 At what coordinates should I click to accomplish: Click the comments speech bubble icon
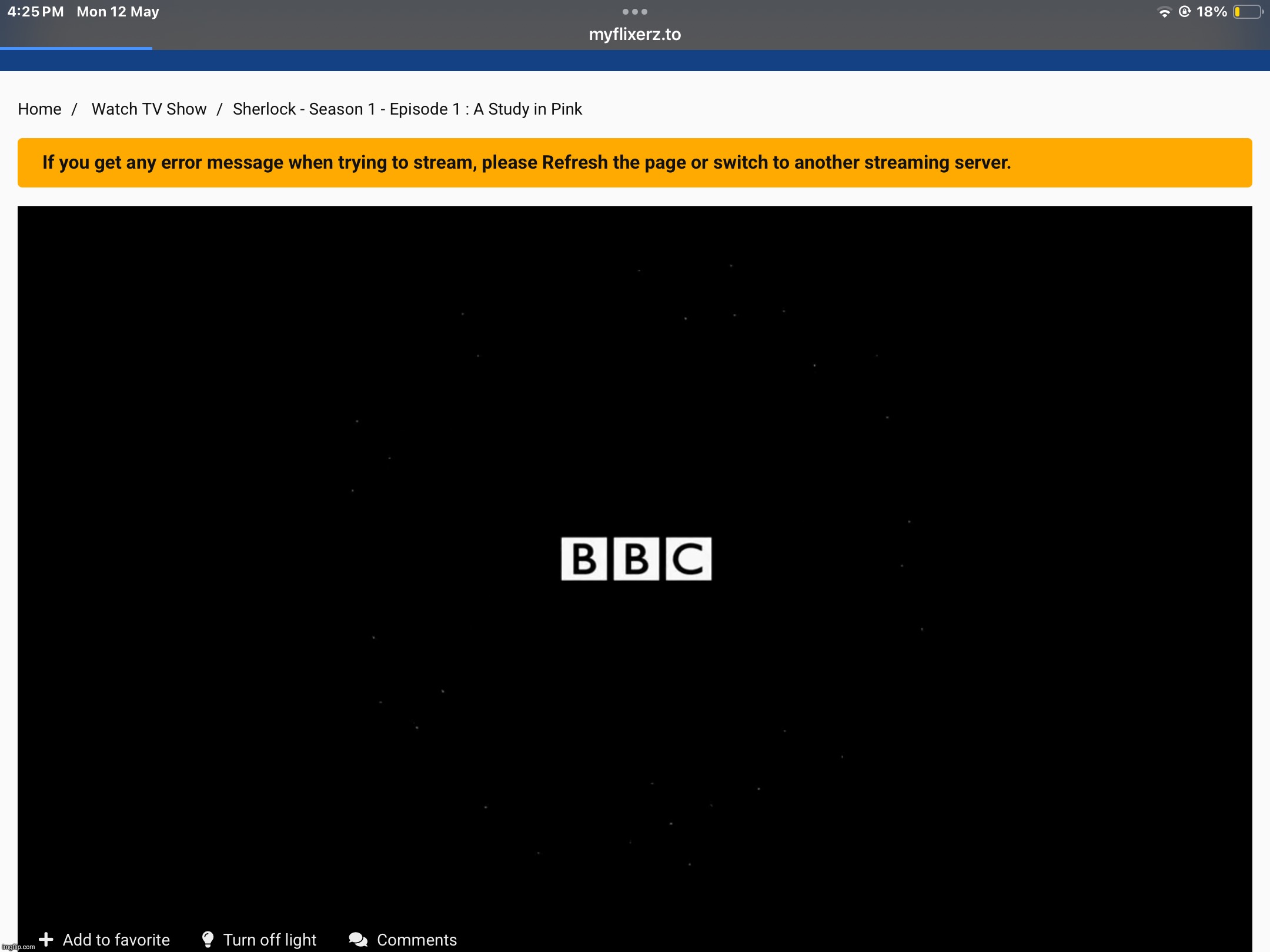point(358,939)
